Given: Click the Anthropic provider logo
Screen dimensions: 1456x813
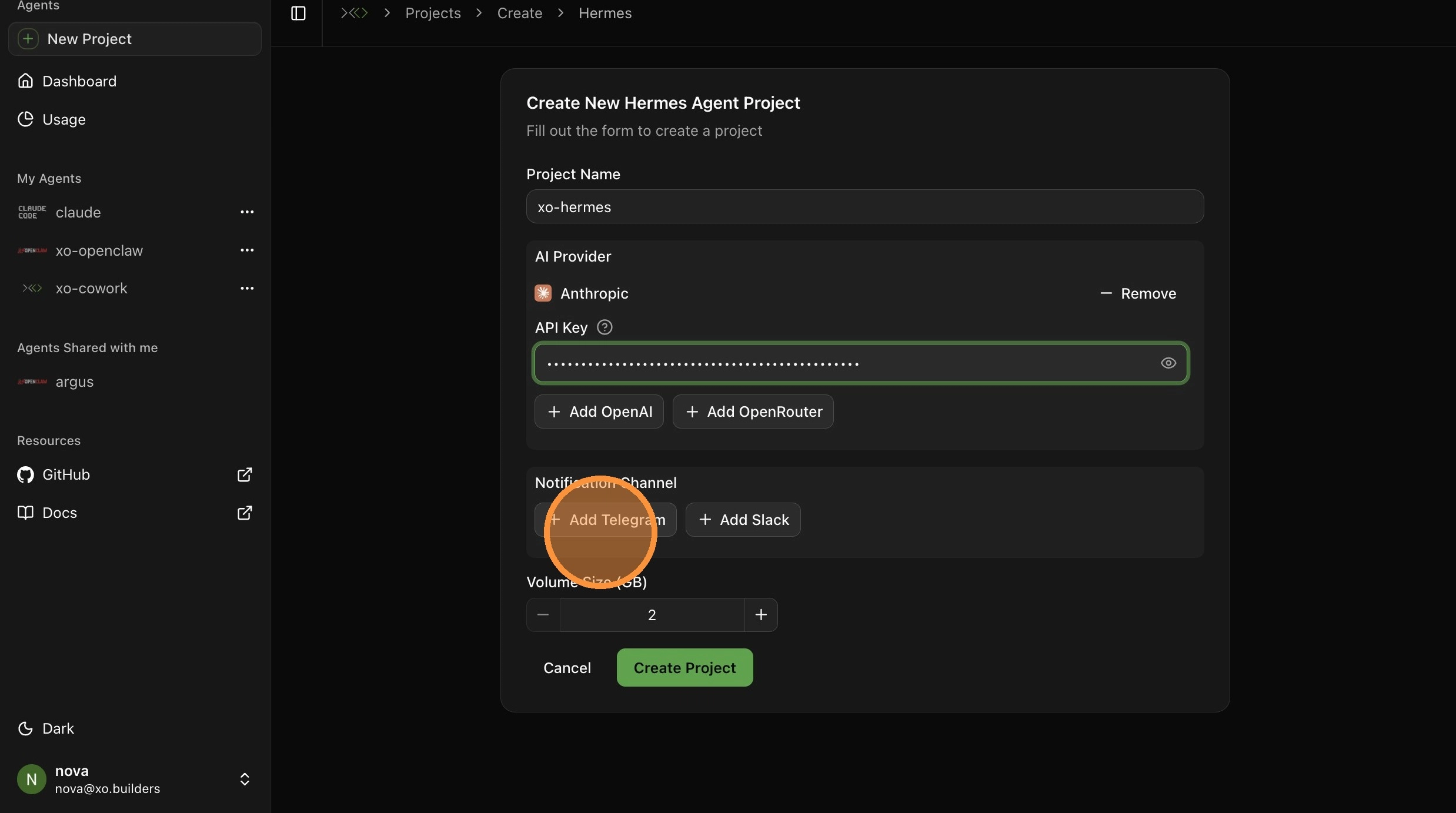Looking at the screenshot, I should (x=543, y=293).
